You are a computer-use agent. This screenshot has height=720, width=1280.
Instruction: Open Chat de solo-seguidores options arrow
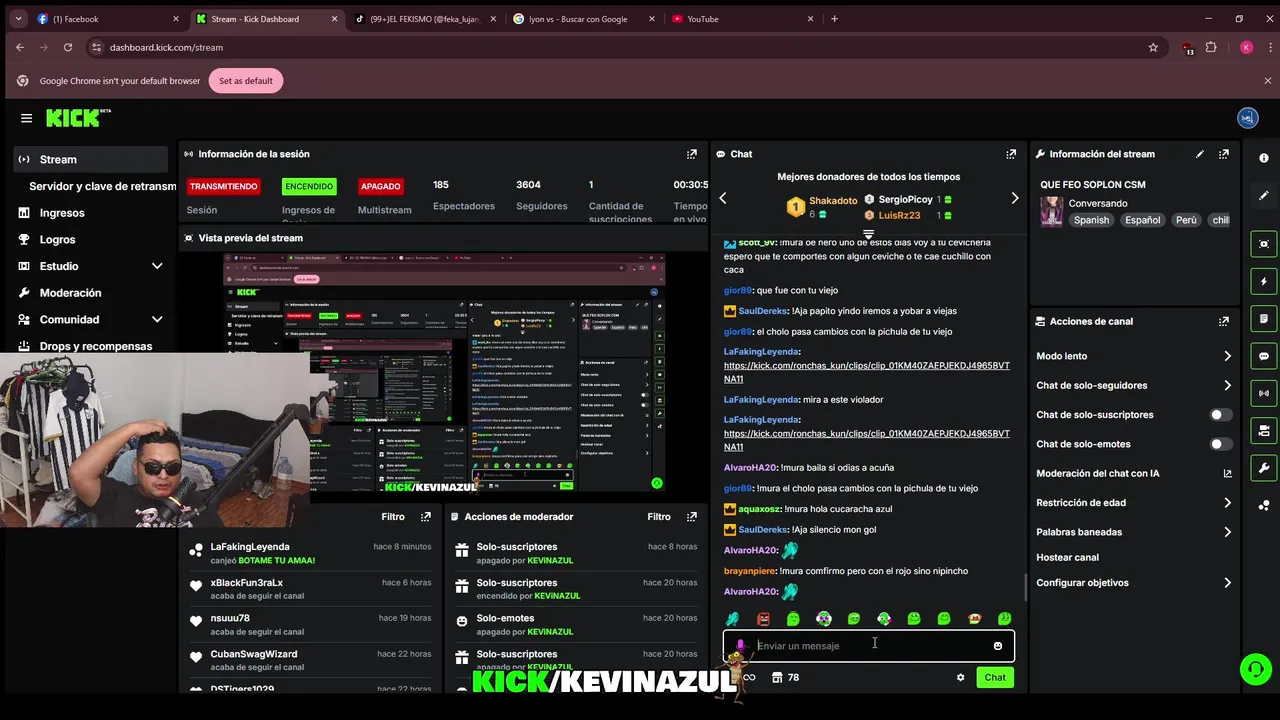pos(1227,385)
